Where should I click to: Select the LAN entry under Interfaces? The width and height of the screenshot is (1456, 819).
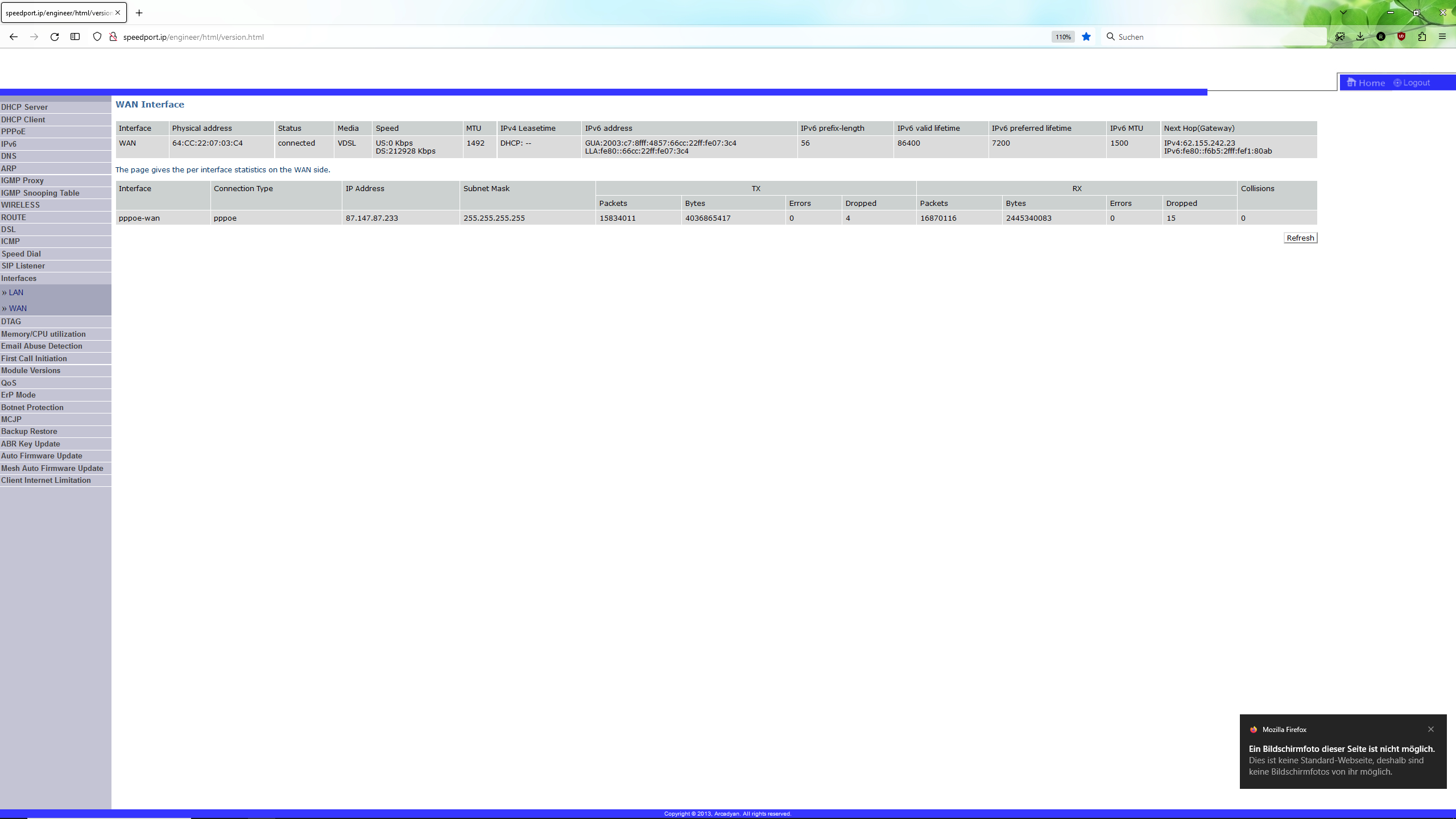16,292
